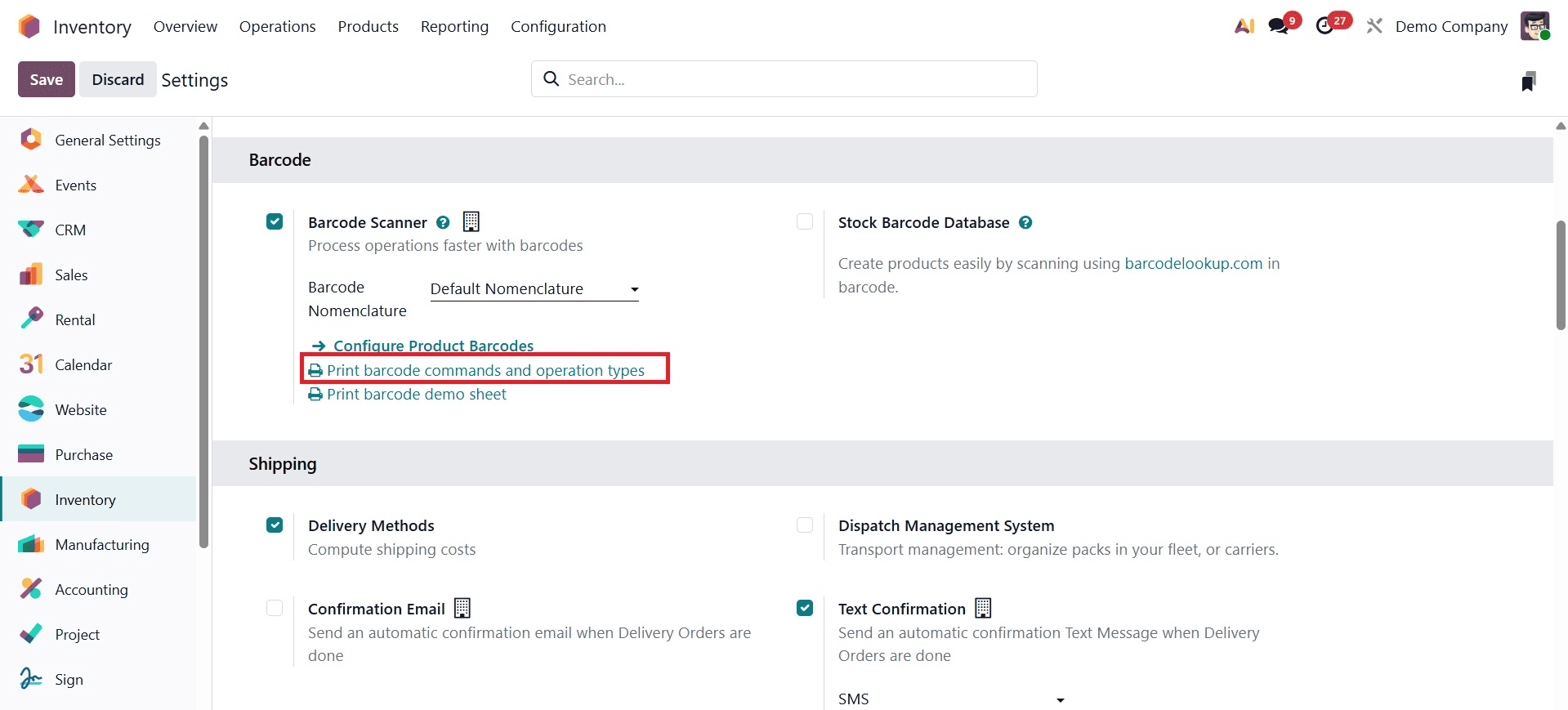The image size is (1568, 710).
Task: Uncheck Text Confirmation checkbox
Action: point(805,608)
